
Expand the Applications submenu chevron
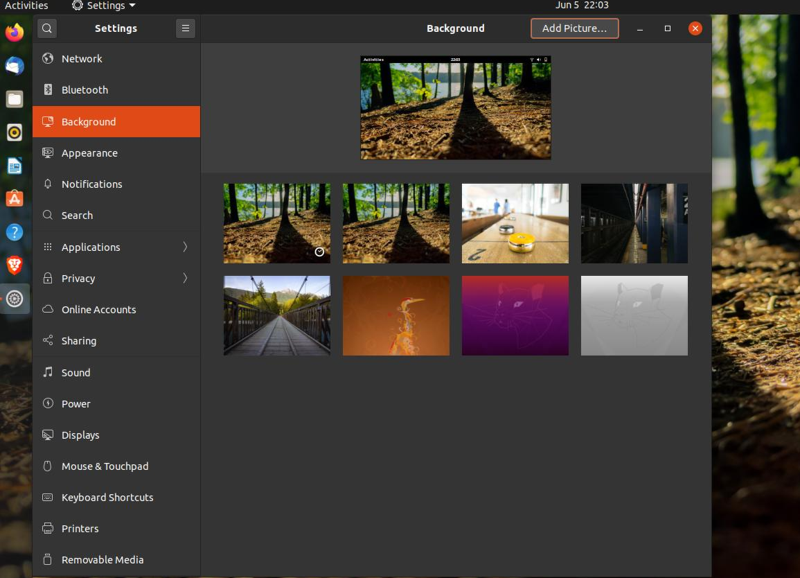coord(185,247)
